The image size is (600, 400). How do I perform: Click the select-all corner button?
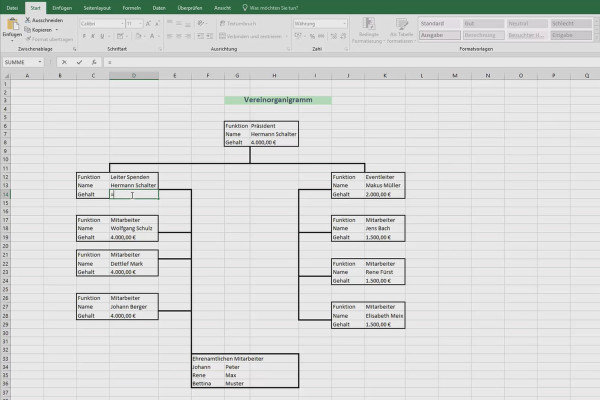(x=5, y=76)
